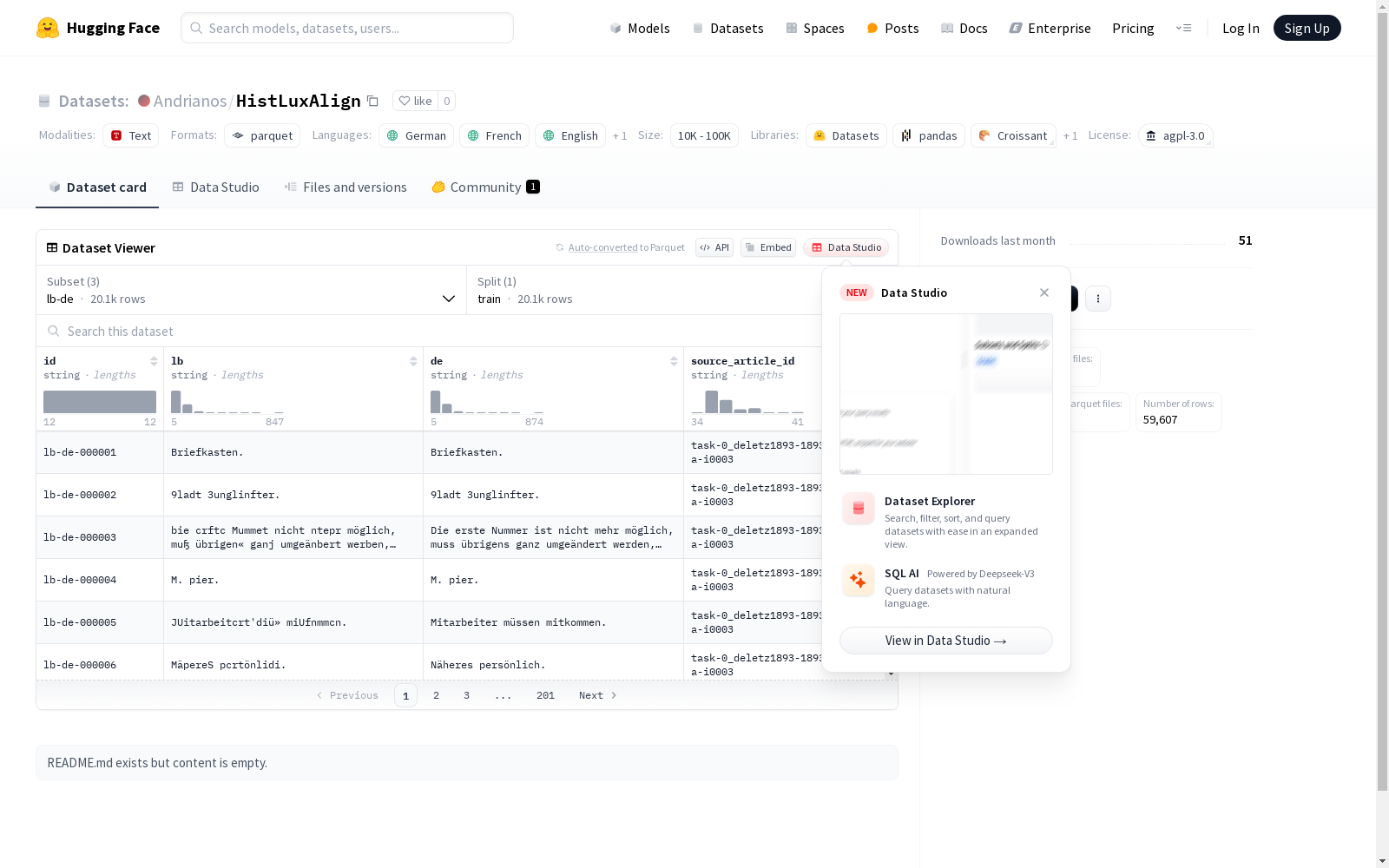The image size is (1389, 868).
Task: Click the like count of 0
Action: tap(446, 101)
